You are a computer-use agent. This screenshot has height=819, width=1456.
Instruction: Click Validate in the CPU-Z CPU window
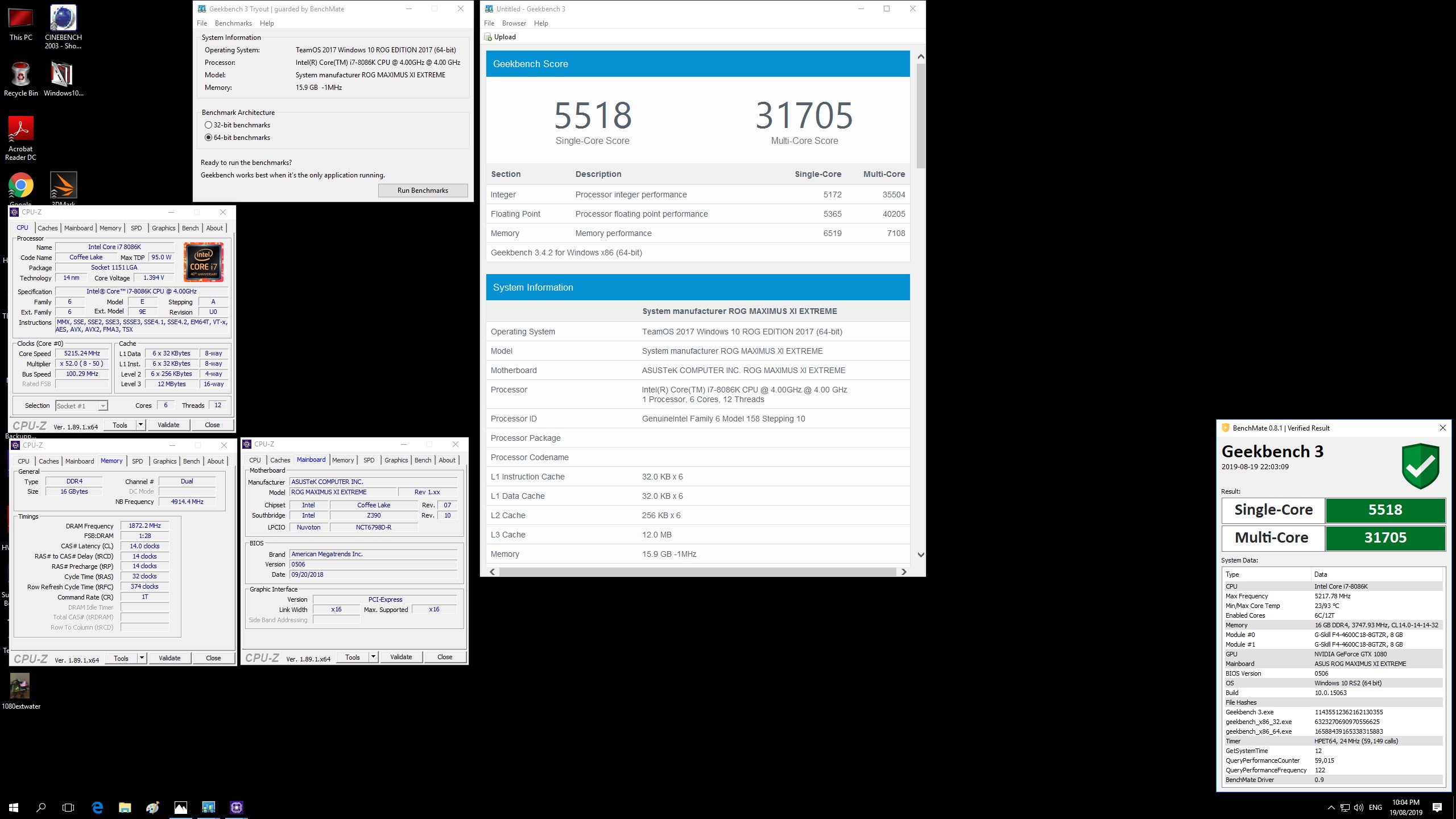(x=168, y=425)
